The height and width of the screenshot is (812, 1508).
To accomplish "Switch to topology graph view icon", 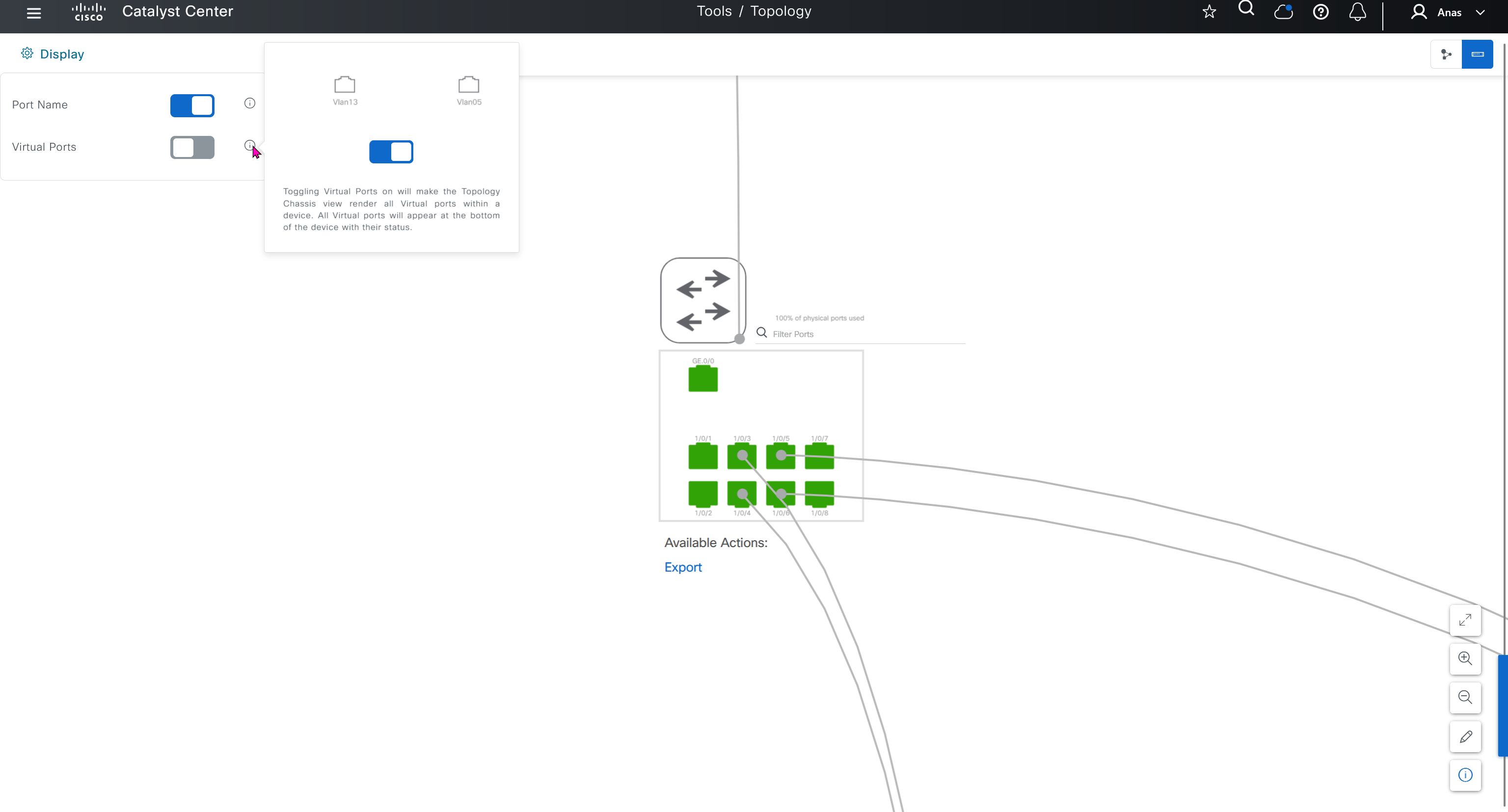I will coord(1447,54).
